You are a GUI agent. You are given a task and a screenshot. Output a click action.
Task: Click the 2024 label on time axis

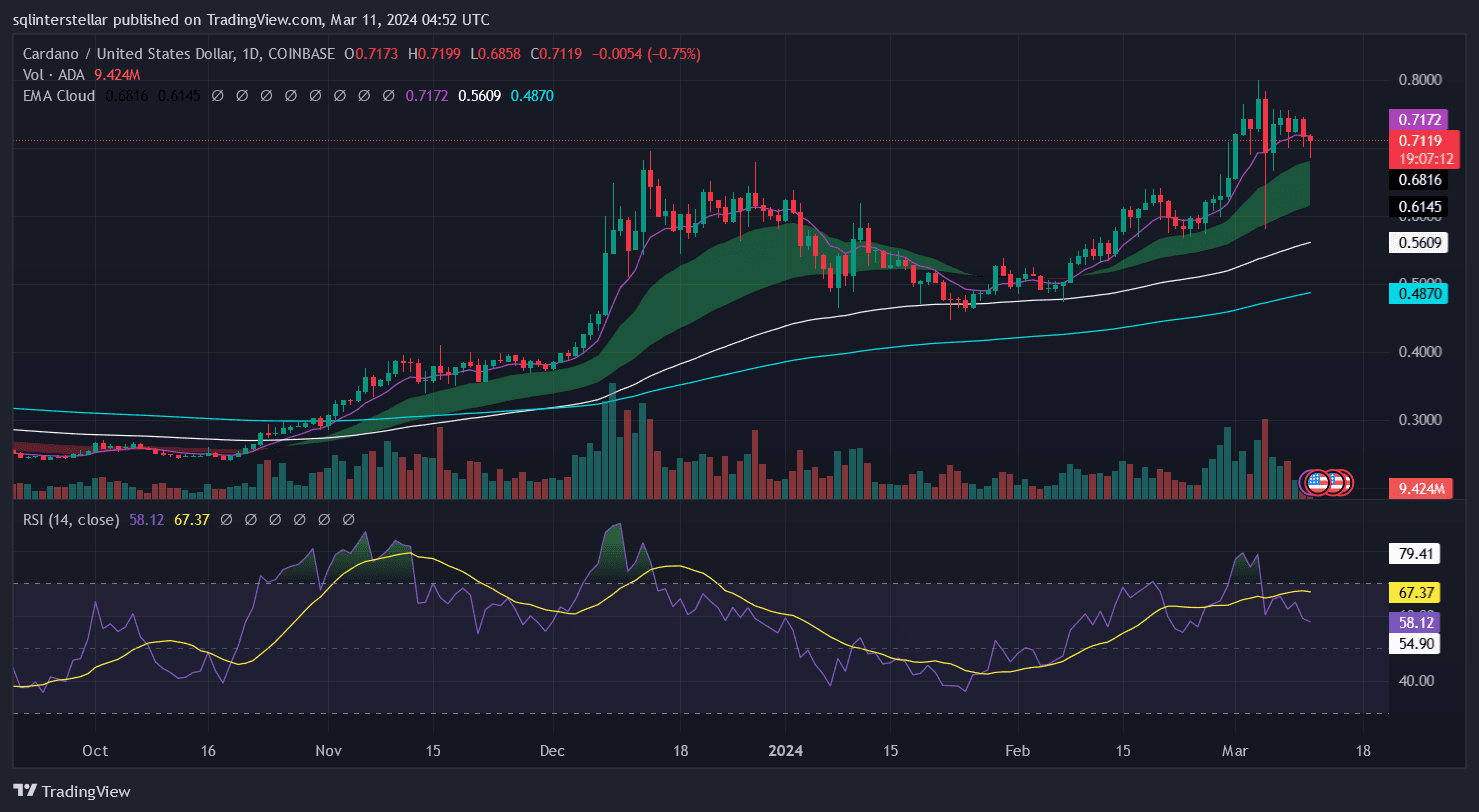[x=784, y=751]
